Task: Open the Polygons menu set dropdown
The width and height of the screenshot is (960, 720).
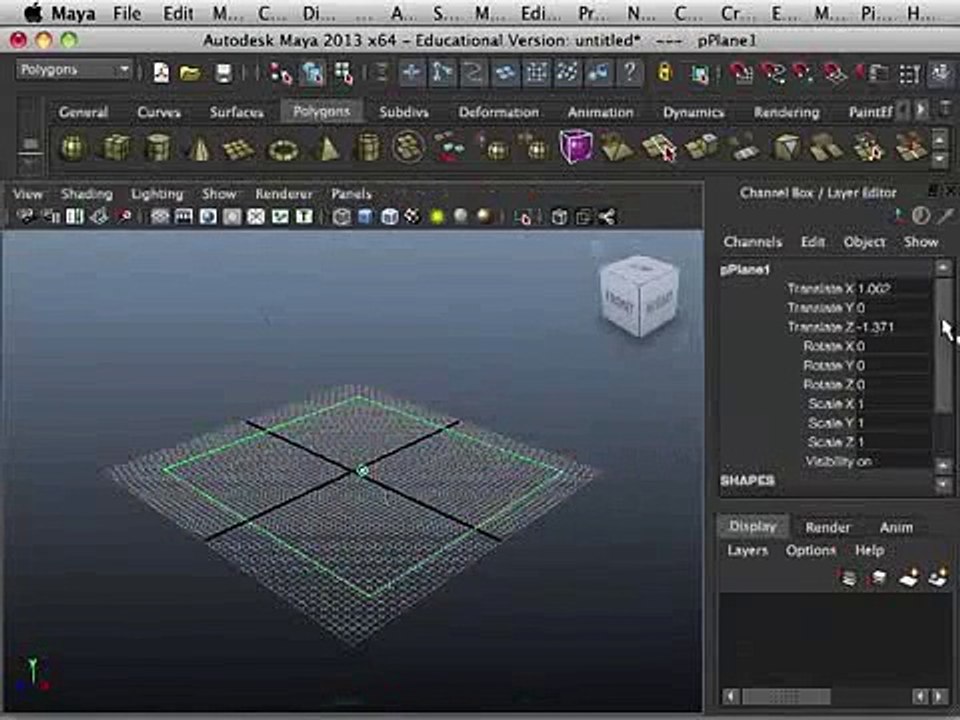Action: 74,70
